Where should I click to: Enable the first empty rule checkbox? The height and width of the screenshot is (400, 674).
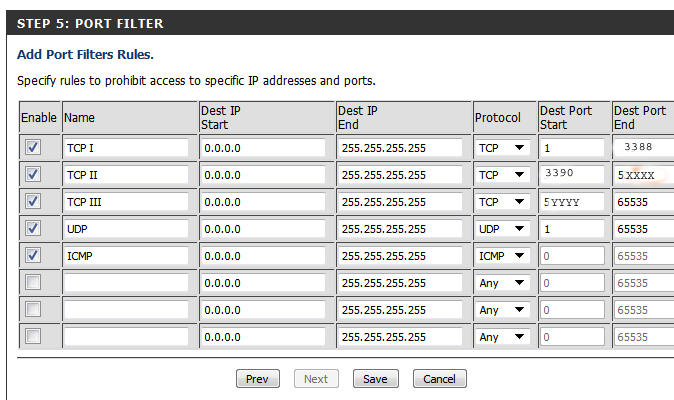33,283
